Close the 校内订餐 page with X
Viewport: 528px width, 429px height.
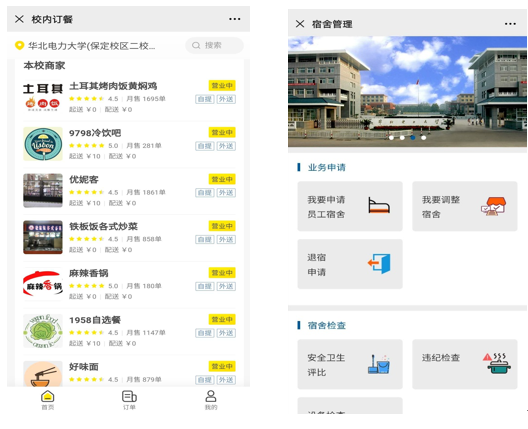pyautogui.click(x=19, y=19)
